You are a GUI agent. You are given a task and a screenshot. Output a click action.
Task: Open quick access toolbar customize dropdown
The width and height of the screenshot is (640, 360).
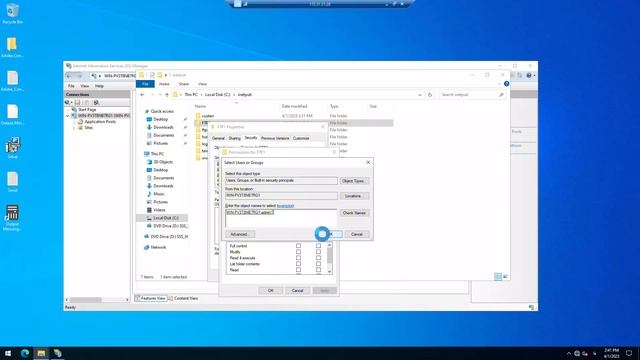pos(166,75)
